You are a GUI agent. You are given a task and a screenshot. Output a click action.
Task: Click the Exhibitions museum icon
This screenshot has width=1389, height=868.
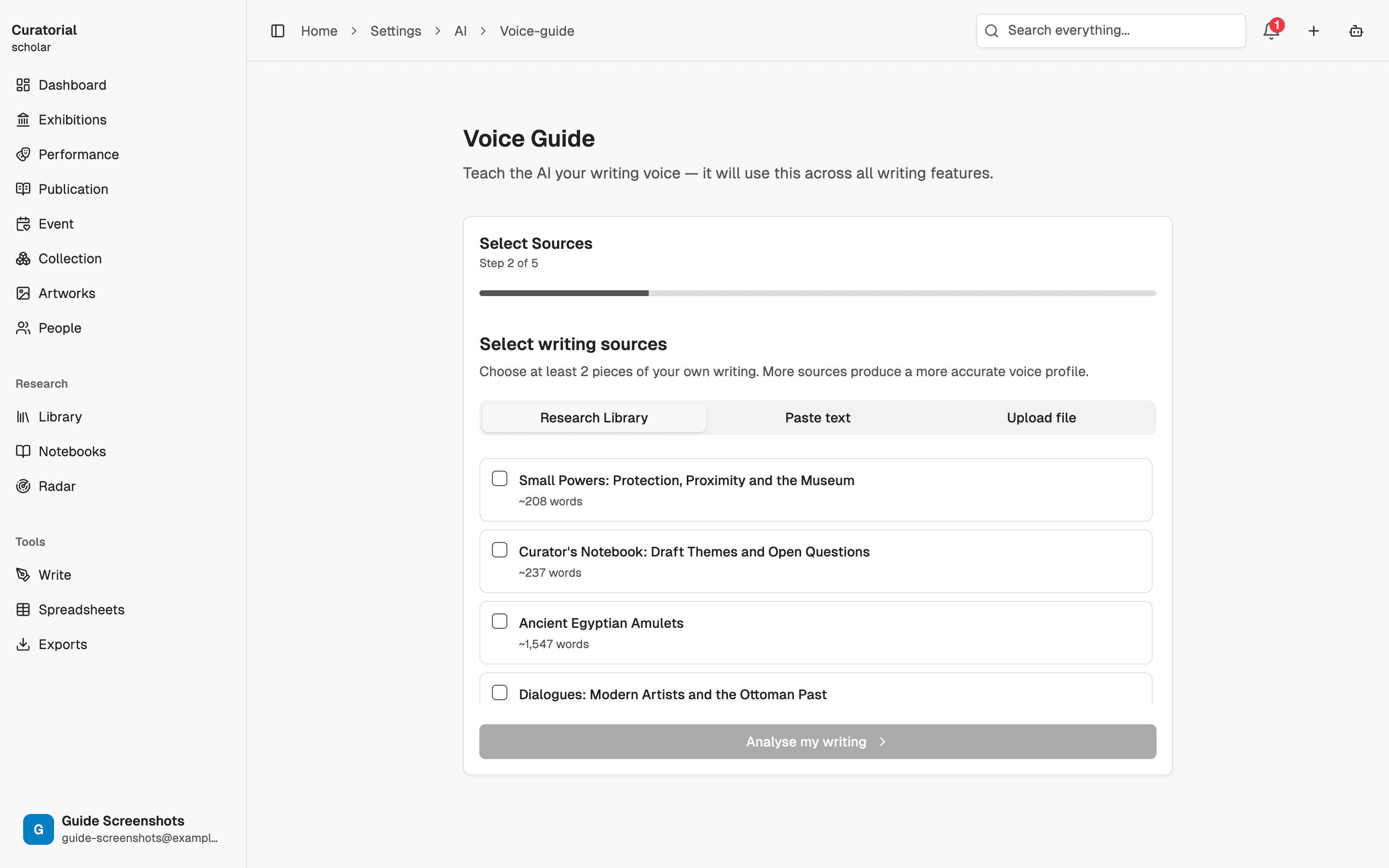(23, 120)
